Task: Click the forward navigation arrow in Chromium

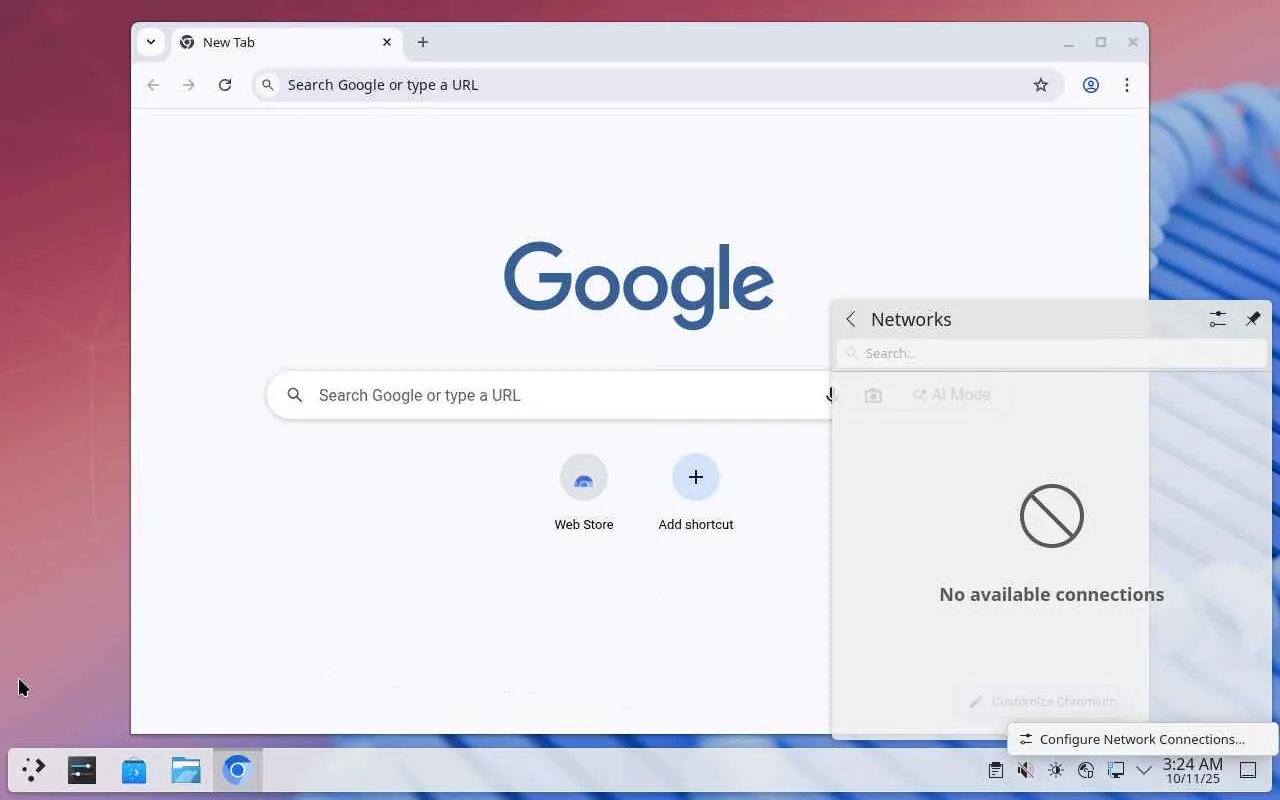Action: pyautogui.click(x=189, y=85)
